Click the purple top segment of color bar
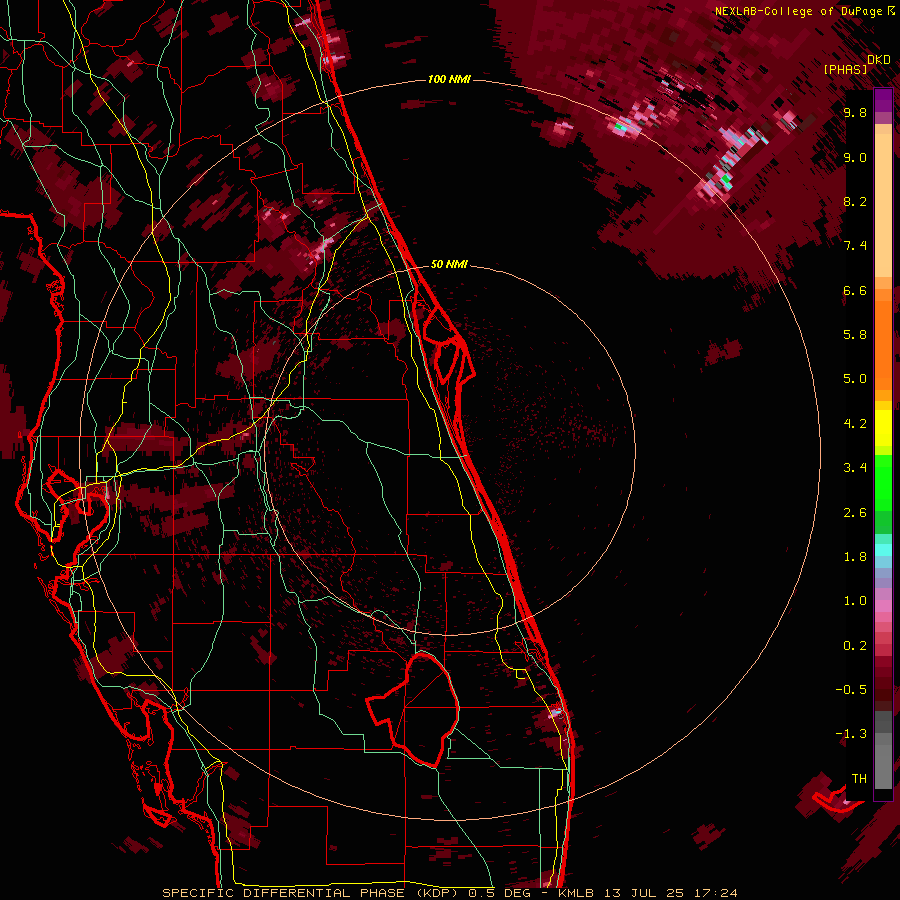 883,101
